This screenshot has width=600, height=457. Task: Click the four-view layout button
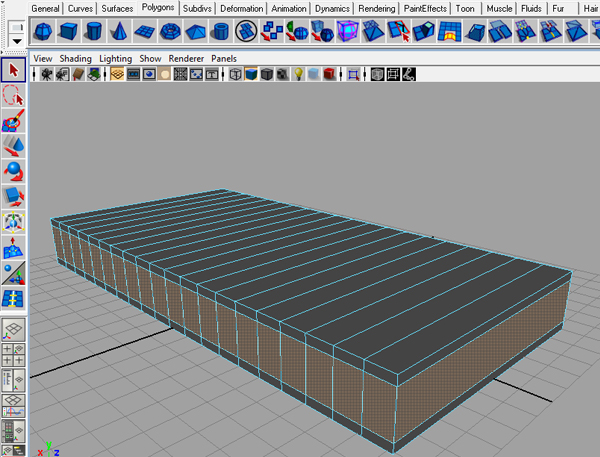[x=14, y=356]
